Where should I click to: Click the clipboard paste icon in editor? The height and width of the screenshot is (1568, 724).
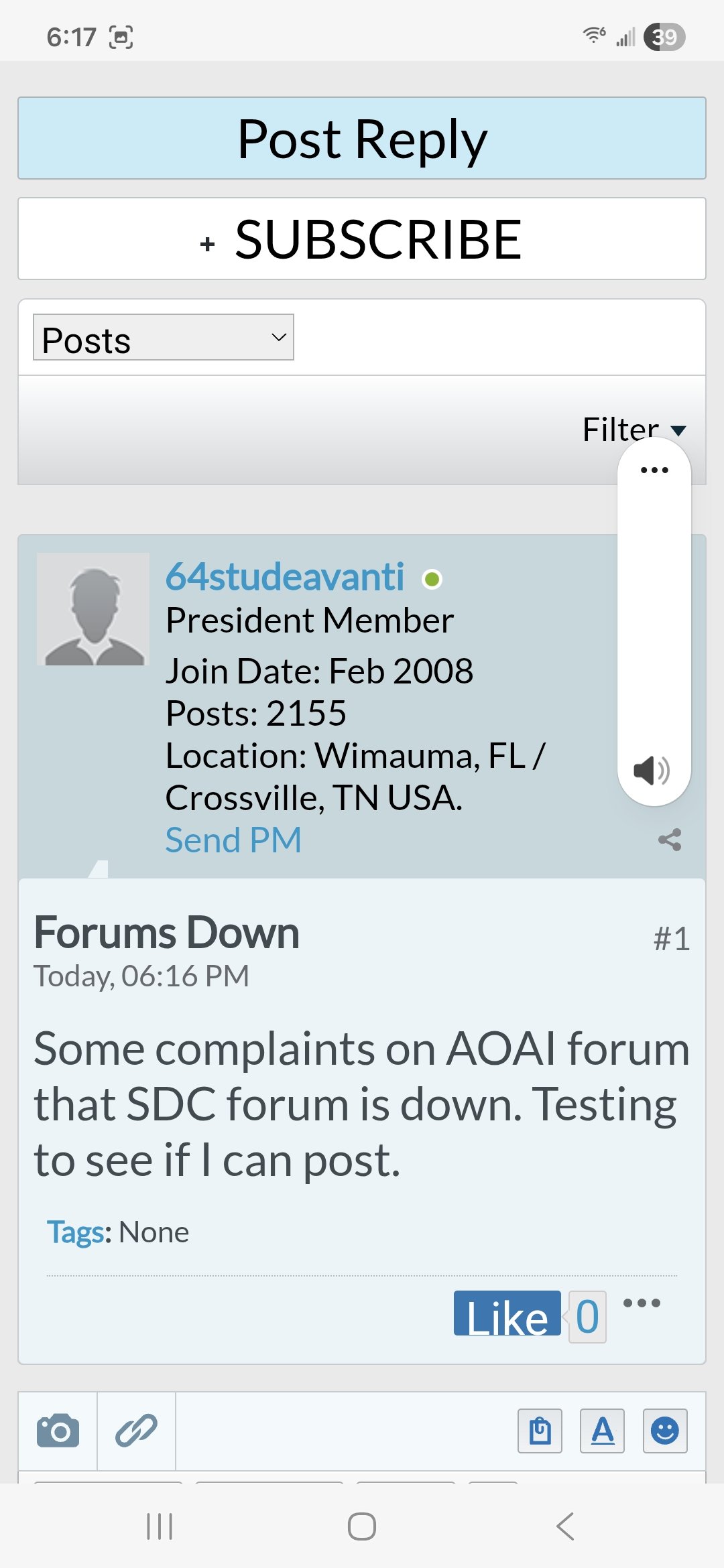pyautogui.click(x=540, y=1431)
